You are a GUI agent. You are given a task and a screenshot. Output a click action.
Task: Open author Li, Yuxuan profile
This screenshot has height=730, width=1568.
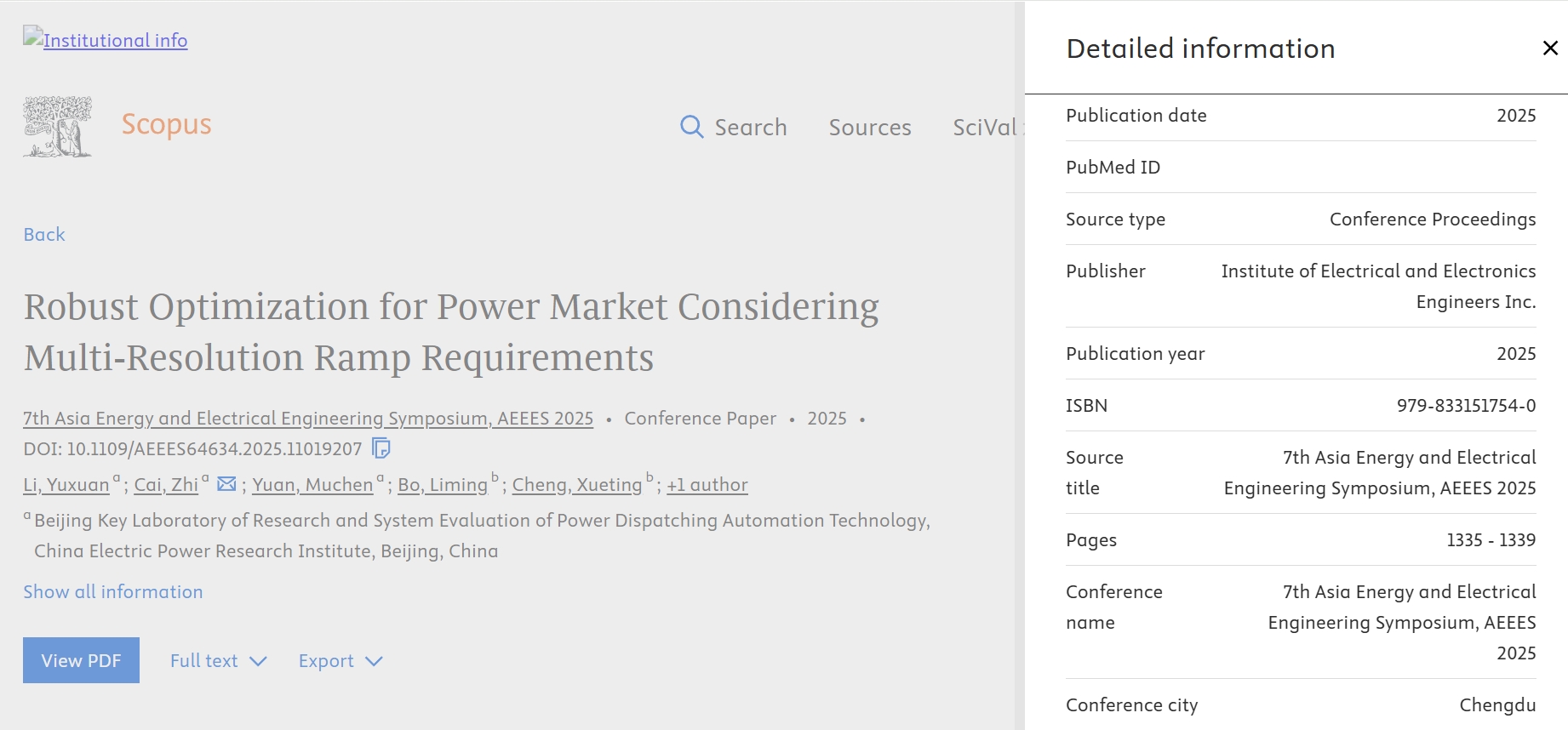click(66, 485)
